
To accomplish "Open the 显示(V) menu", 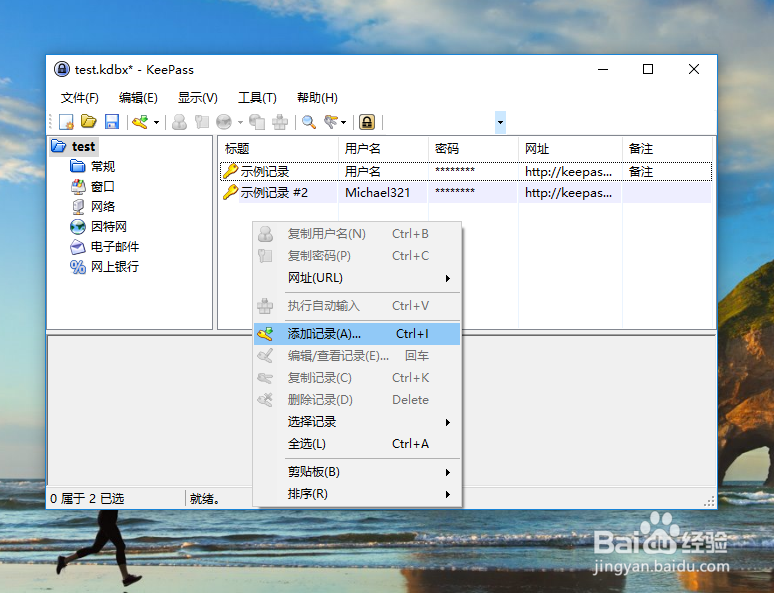I will click(198, 98).
